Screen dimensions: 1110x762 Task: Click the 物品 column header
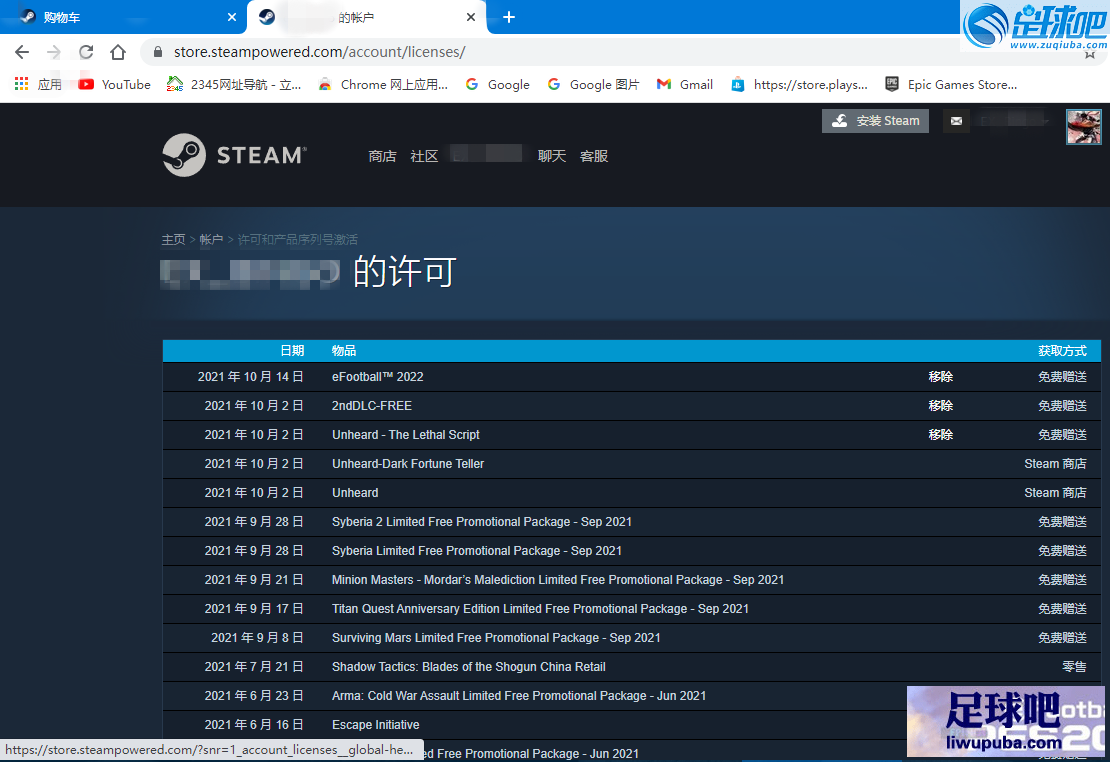[344, 351]
